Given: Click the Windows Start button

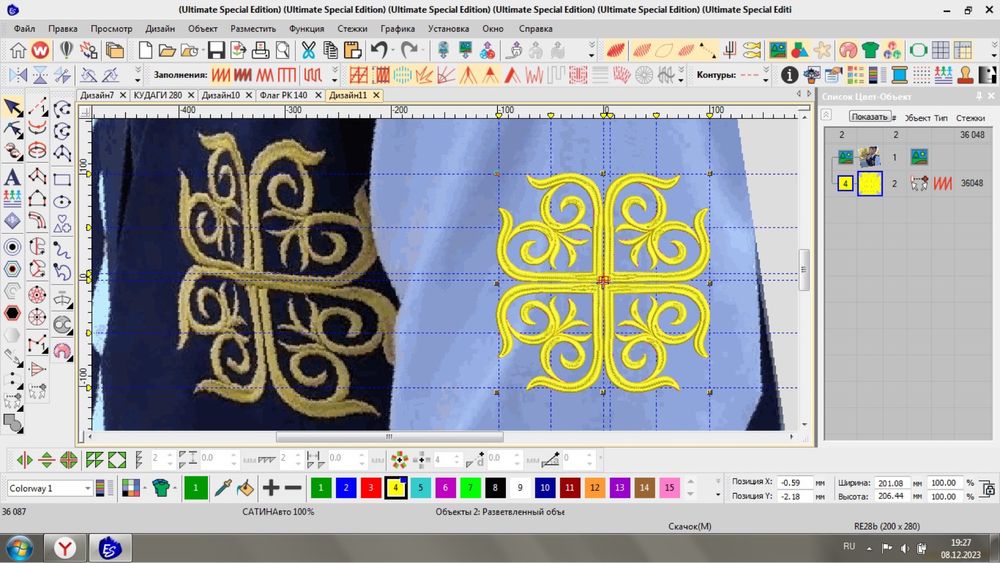Looking at the screenshot, I should click(18, 548).
